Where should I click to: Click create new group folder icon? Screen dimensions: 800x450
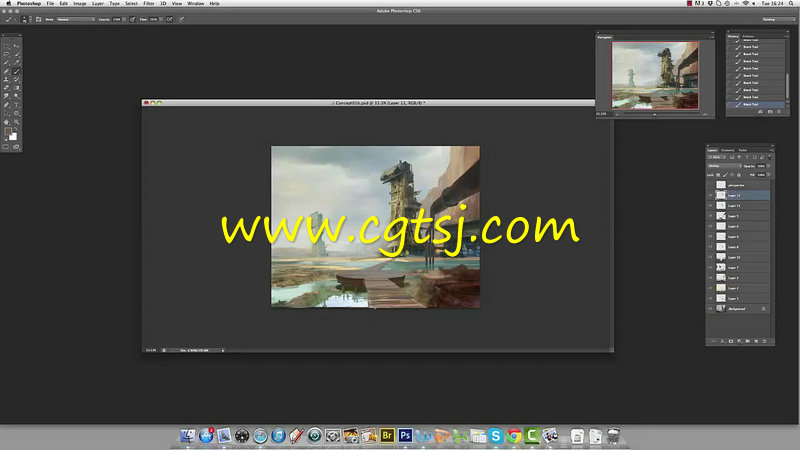click(x=747, y=341)
